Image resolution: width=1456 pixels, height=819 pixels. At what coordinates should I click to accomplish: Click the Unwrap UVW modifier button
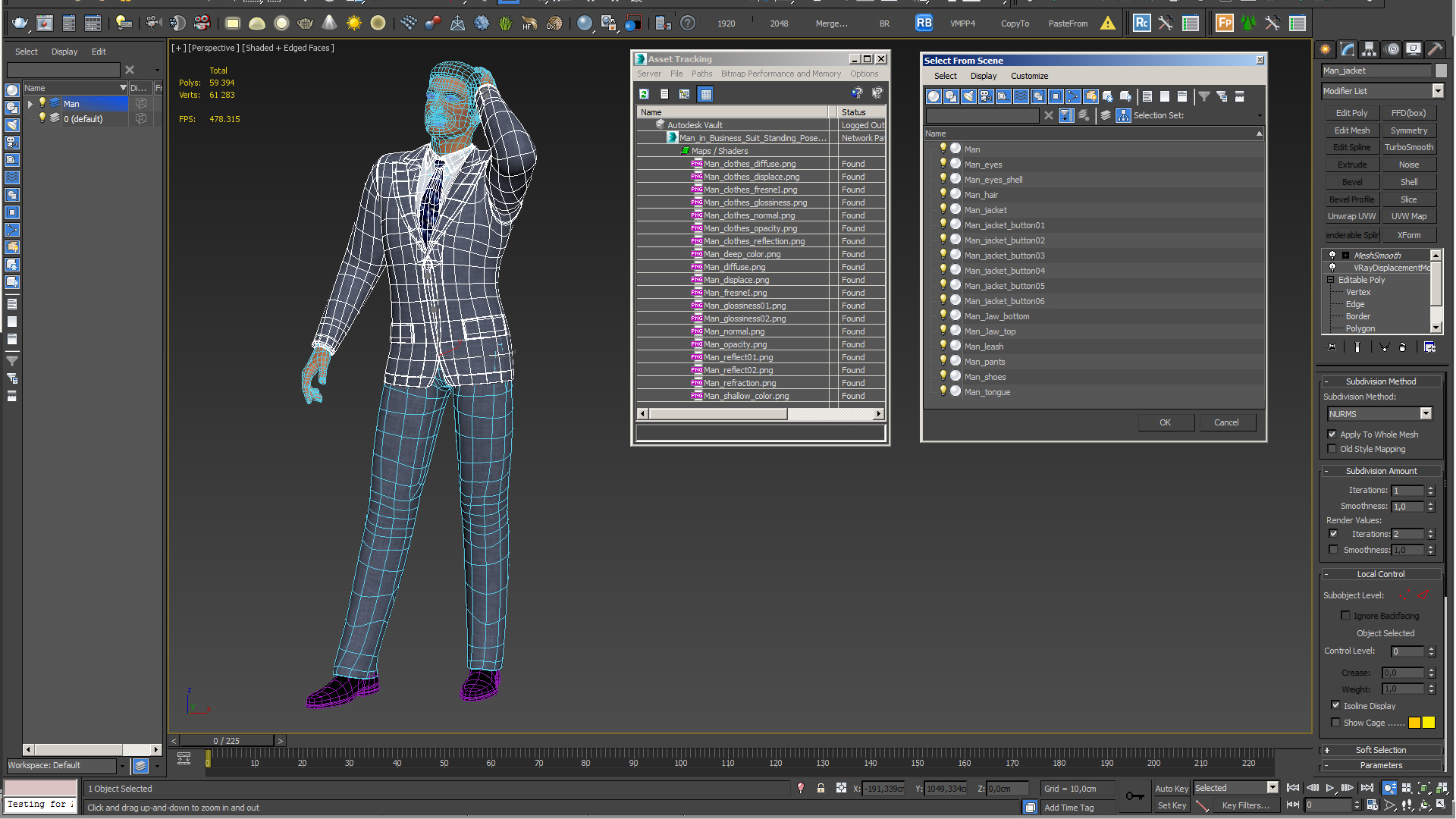pyautogui.click(x=1351, y=216)
